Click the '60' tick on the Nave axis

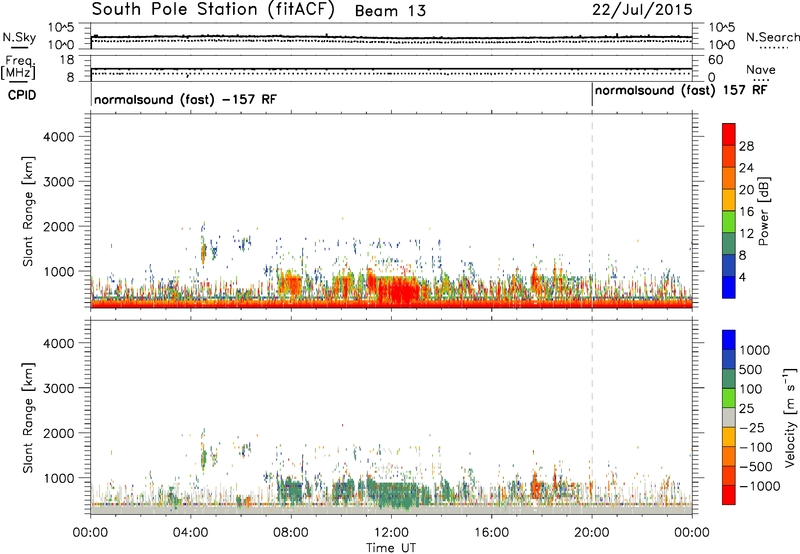click(x=715, y=60)
